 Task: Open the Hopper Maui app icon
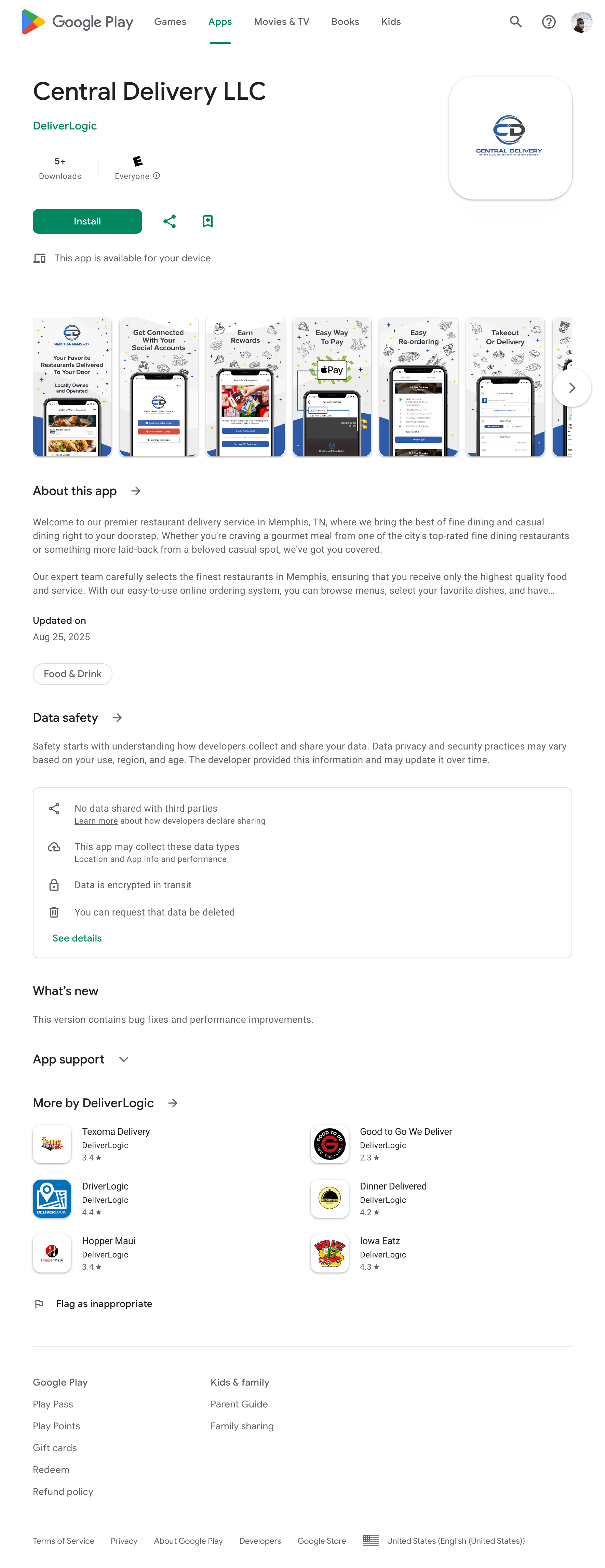pyautogui.click(x=52, y=1253)
